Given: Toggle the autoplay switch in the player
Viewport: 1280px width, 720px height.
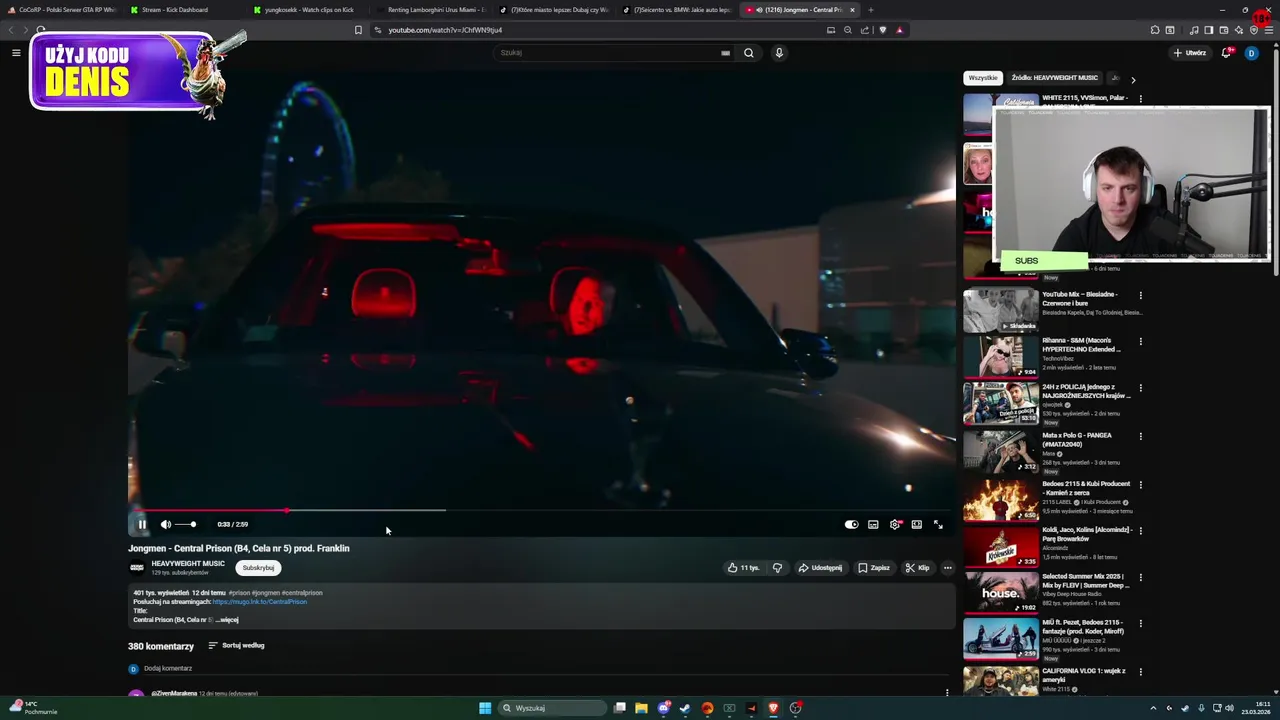Looking at the screenshot, I should tap(851, 524).
